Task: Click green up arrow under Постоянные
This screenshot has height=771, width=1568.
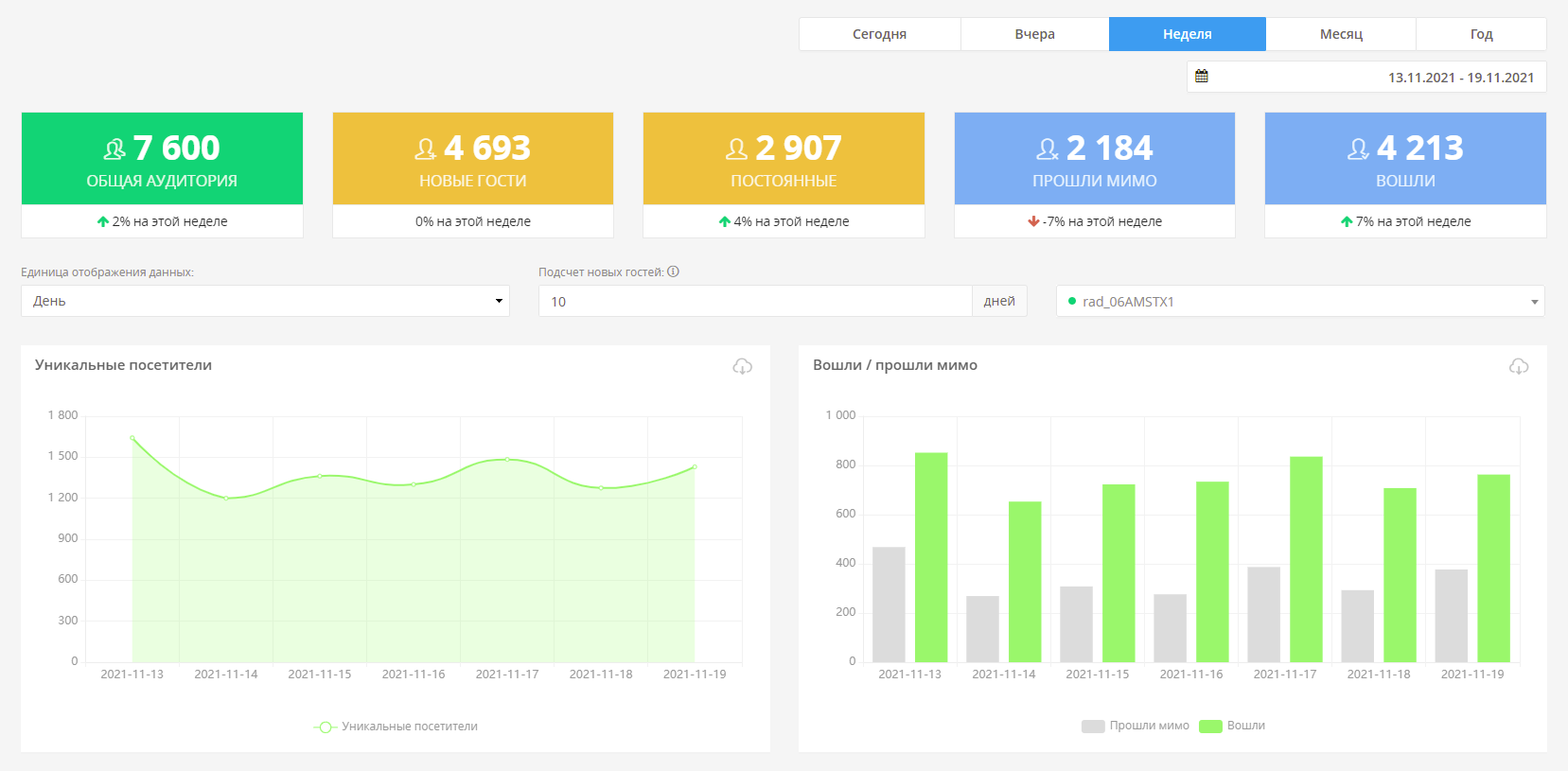Action: tap(724, 221)
